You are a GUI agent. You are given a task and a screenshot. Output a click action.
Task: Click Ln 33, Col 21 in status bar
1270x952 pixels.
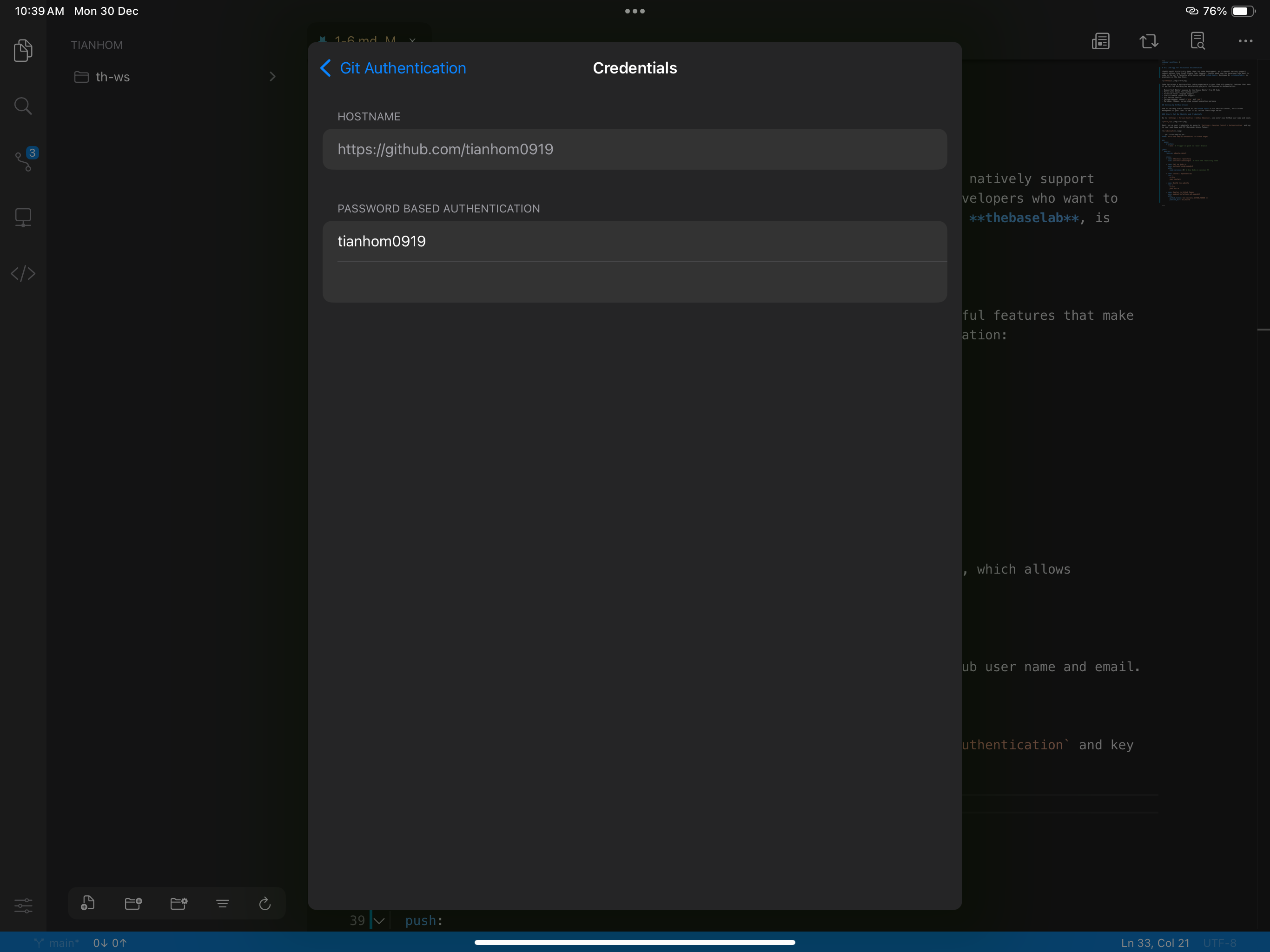(1155, 943)
